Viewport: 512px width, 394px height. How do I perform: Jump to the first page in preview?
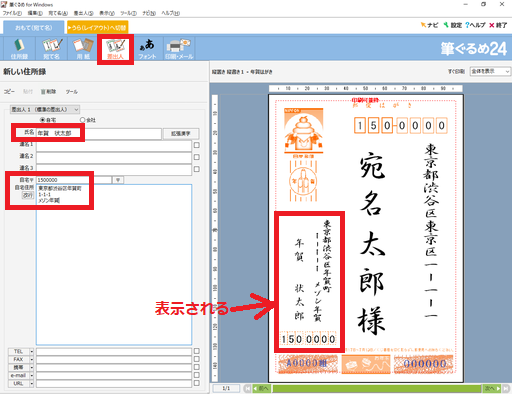[x=247, y=388]
